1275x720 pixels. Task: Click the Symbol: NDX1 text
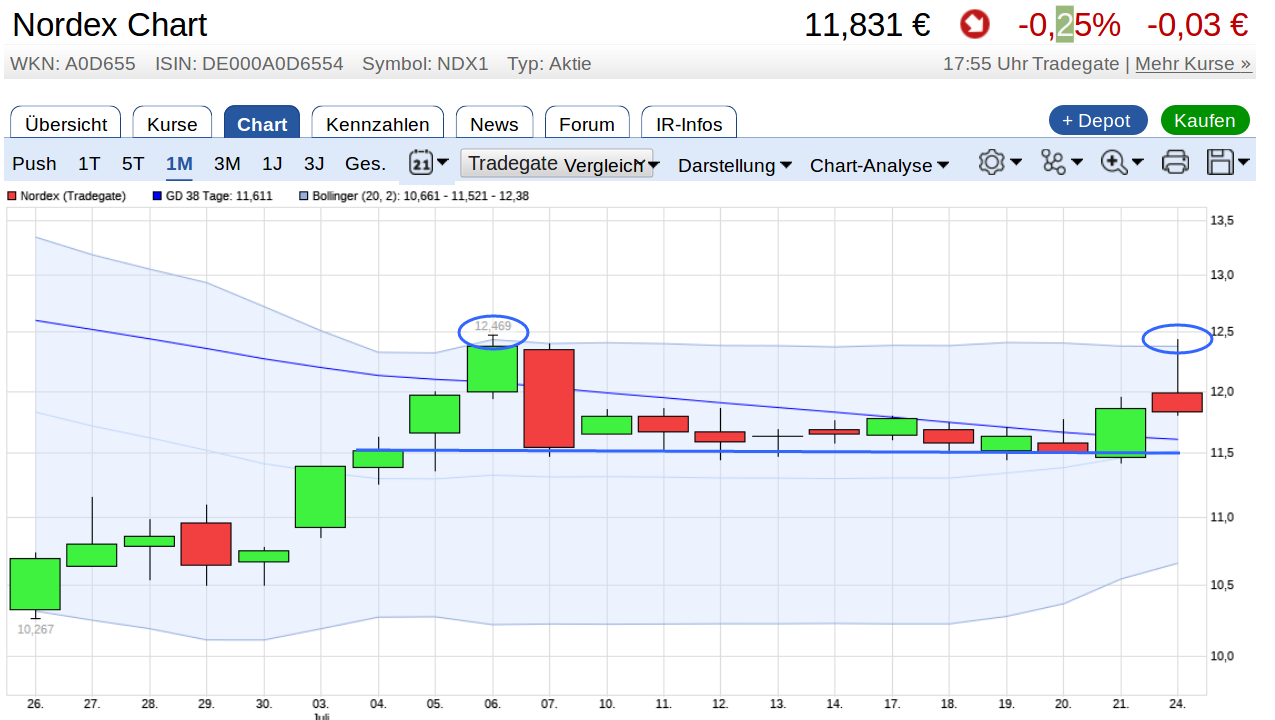pyautogui.click(x=425, y=64)
